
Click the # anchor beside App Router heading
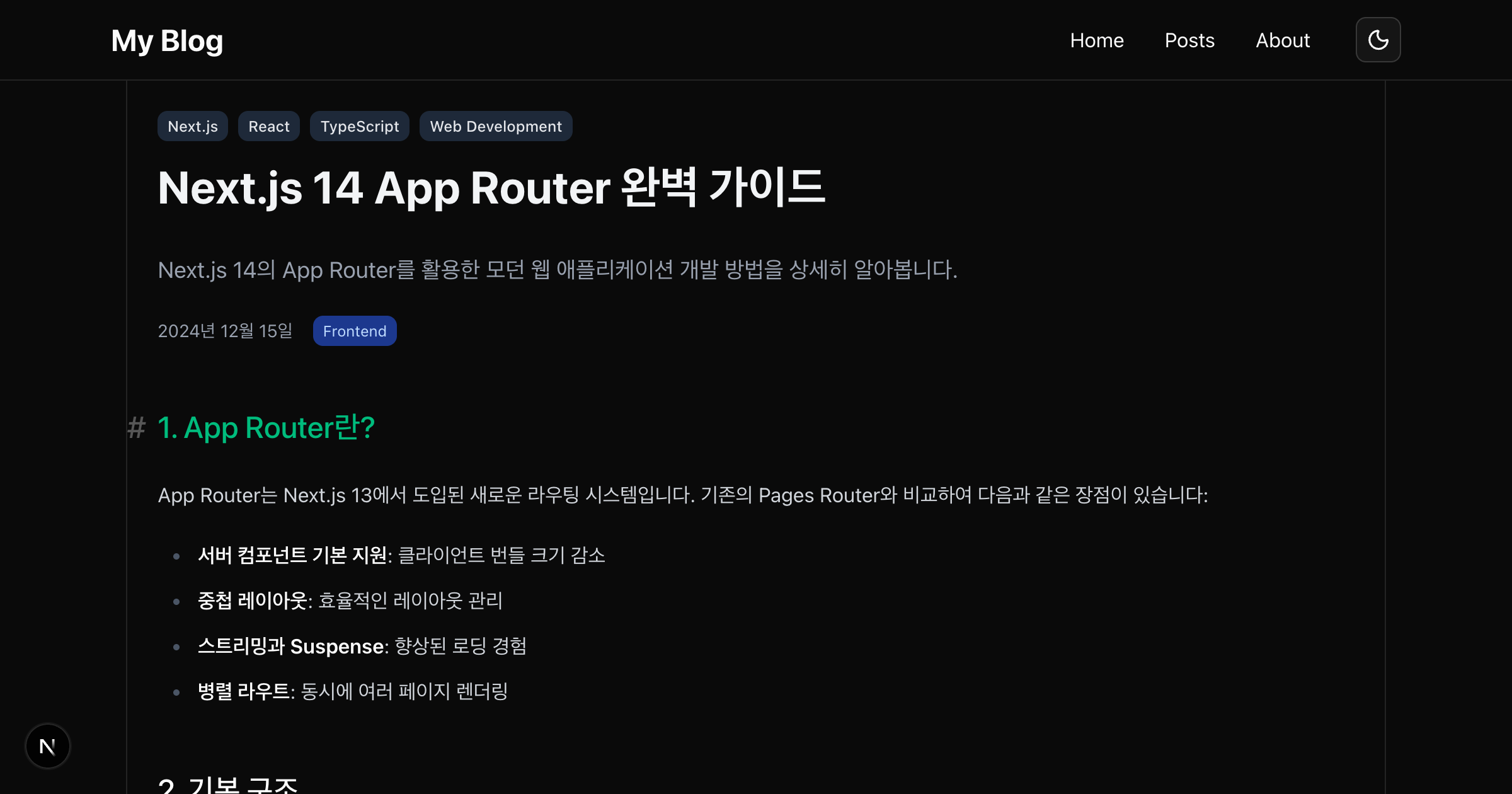click(136, 427)
